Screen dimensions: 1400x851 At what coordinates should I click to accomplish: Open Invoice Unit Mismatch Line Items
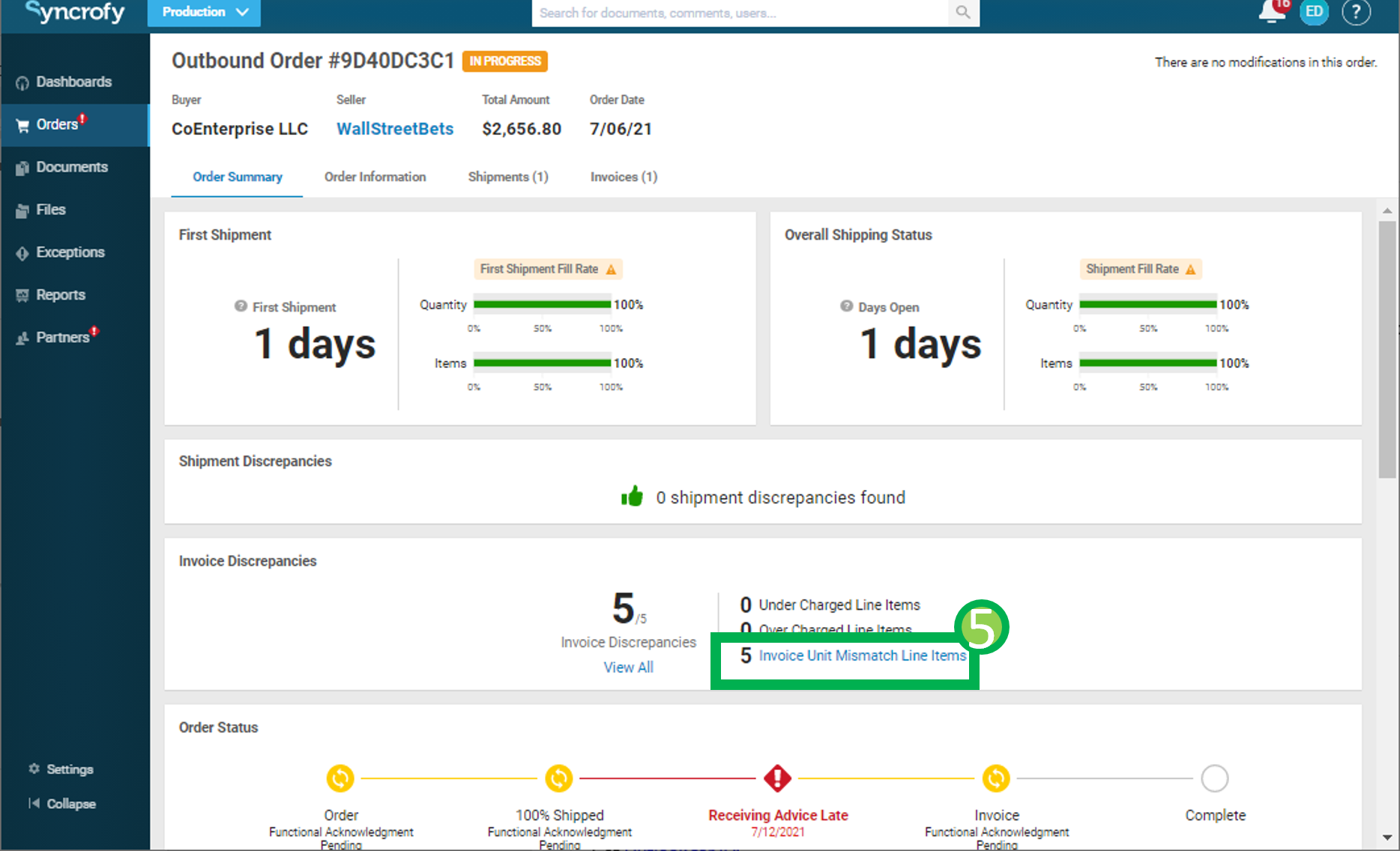[863, 655]
